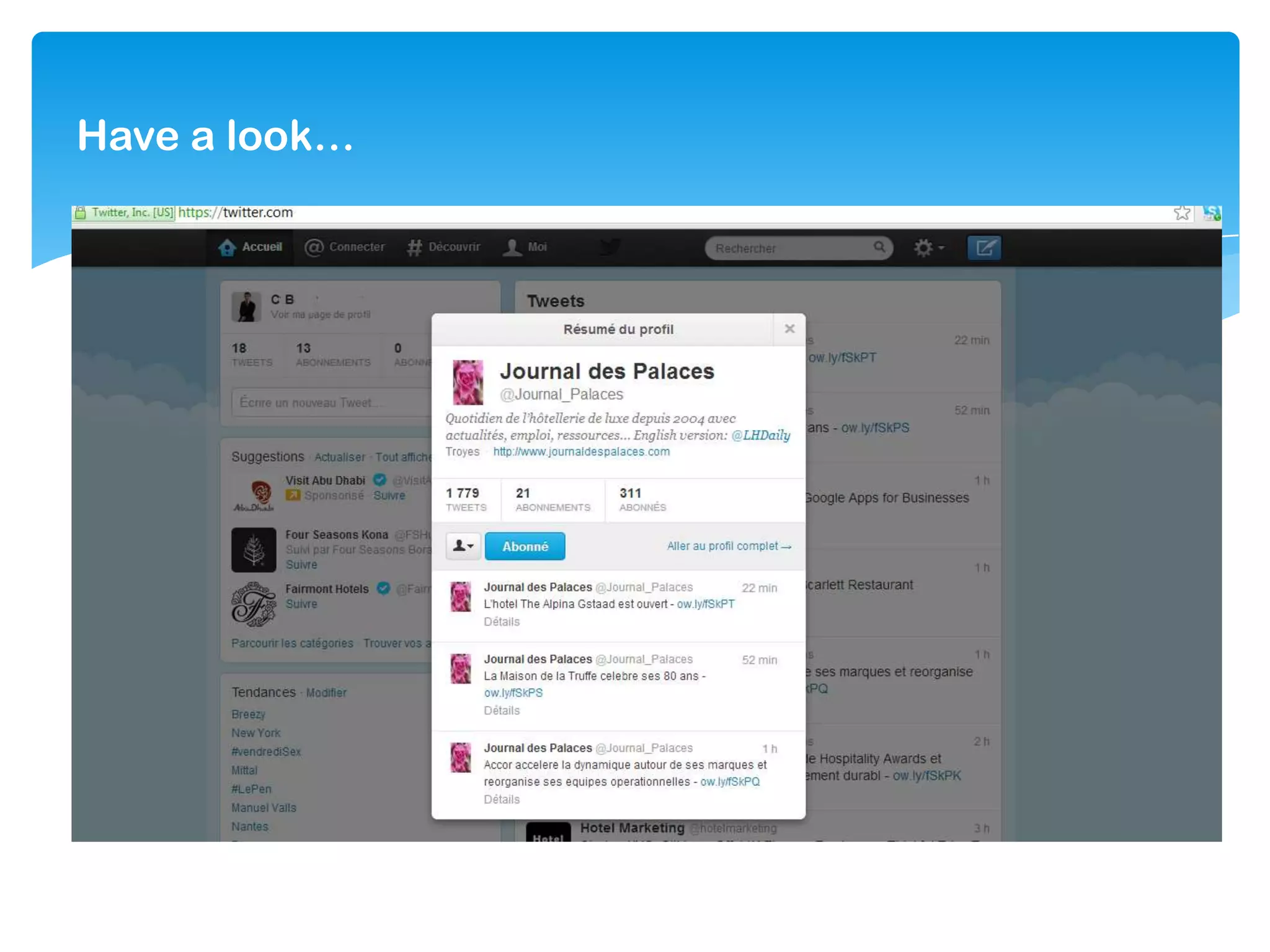Viewport: 1270px width, 952px height.
Task: Click the Visit Abu Dhabi logo
Action: (x=254, y=496)
